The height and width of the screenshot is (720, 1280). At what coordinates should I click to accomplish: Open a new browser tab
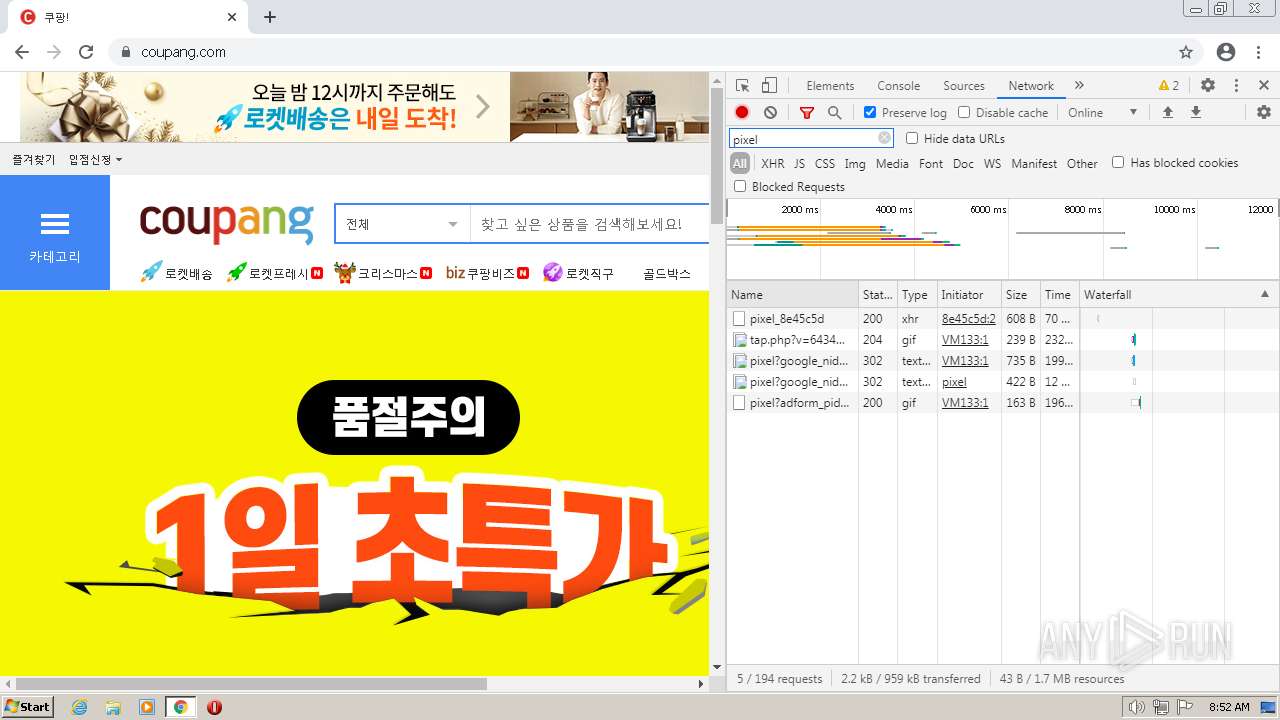tap(270, 17)
